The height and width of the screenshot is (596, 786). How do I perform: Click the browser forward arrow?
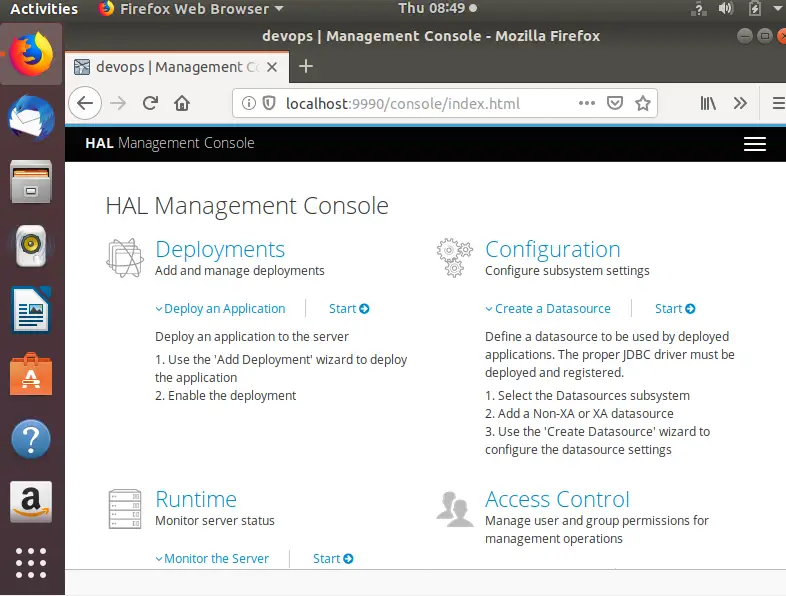click(x=118, y=103)
